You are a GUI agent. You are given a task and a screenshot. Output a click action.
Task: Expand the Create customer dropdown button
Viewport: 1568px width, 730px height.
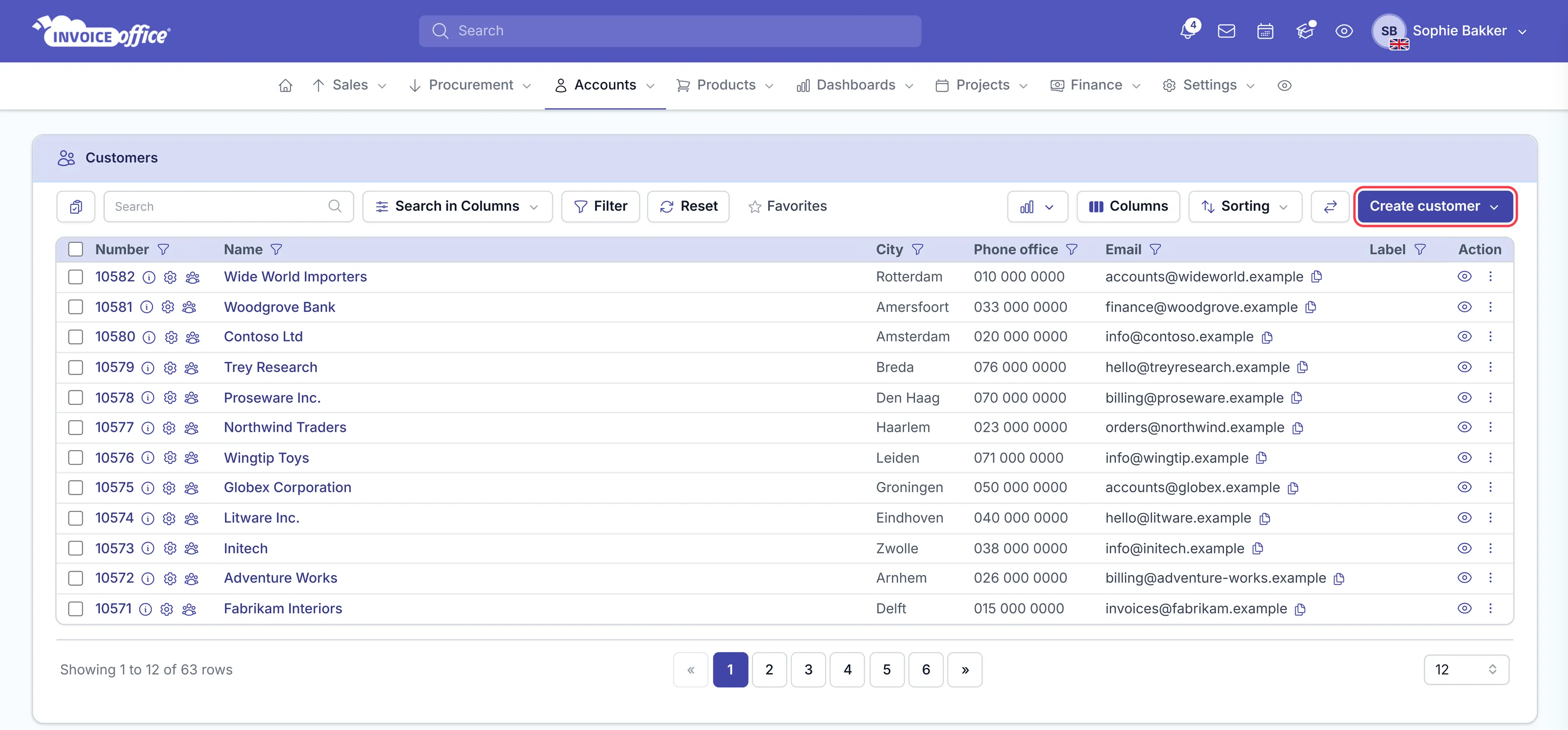1435,206
